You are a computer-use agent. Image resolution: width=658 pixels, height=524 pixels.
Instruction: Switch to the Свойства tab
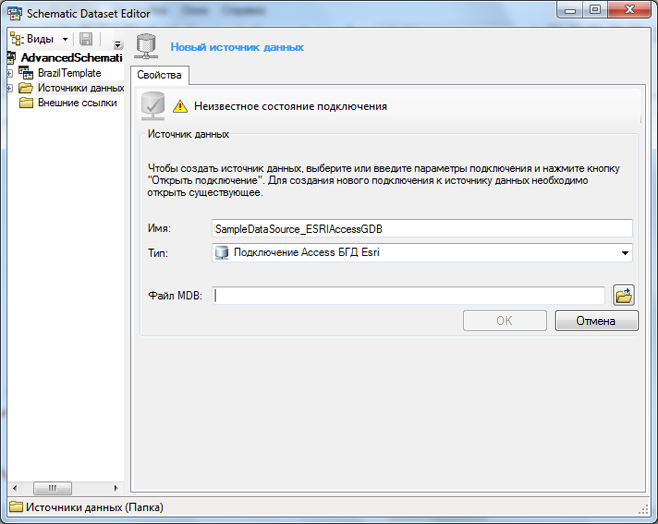(x=159, y=75)
